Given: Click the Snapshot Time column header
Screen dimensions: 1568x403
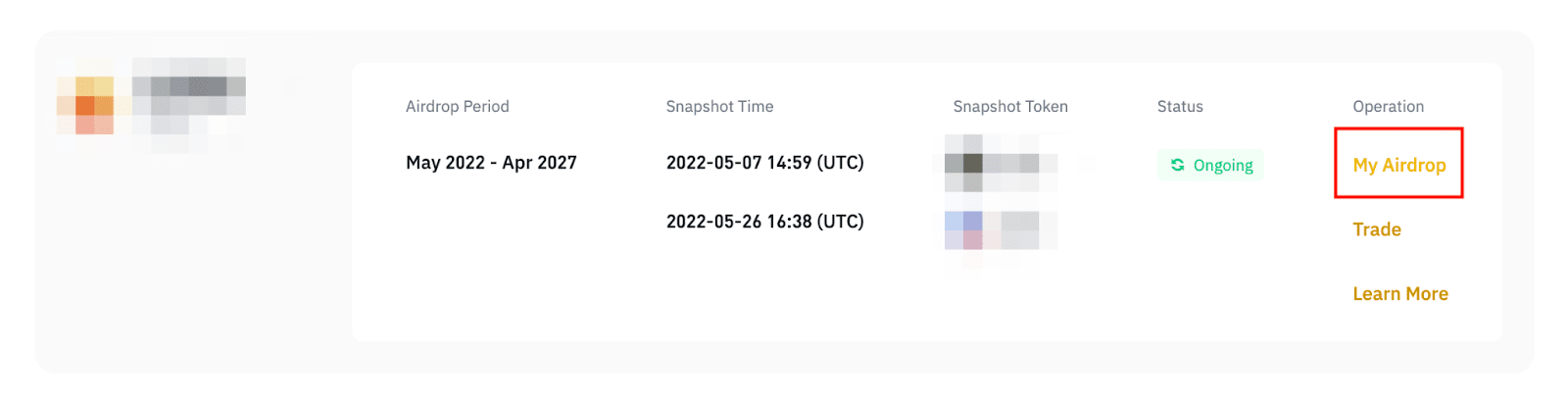Looking at the screenshot, I should pos(719,107).
